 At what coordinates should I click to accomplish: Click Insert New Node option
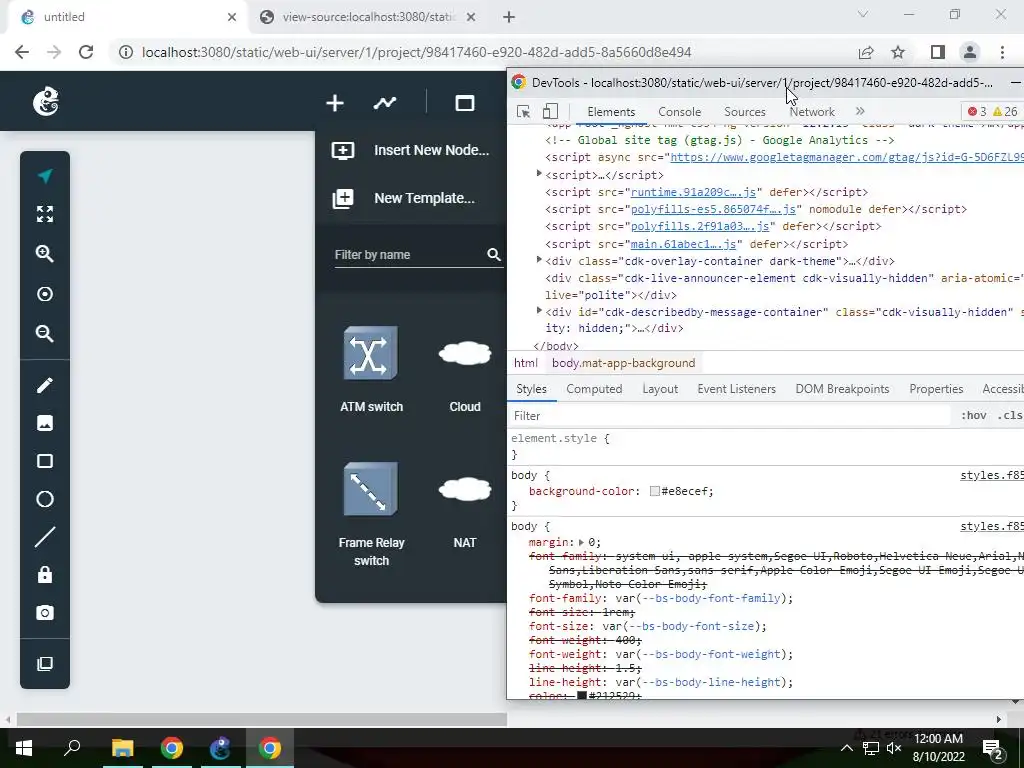pyautogui.click(x=410, y=150)
